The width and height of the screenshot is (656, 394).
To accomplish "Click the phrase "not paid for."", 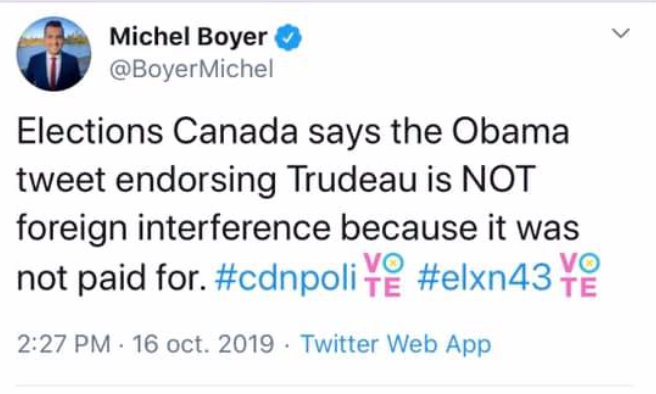I will (112, 278).
